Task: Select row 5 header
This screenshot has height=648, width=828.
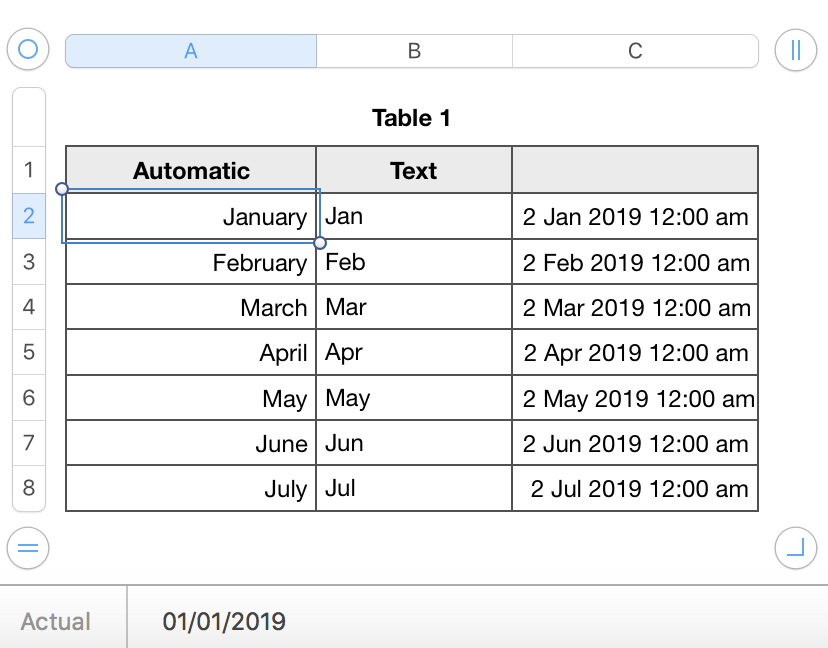Action: 29,352
